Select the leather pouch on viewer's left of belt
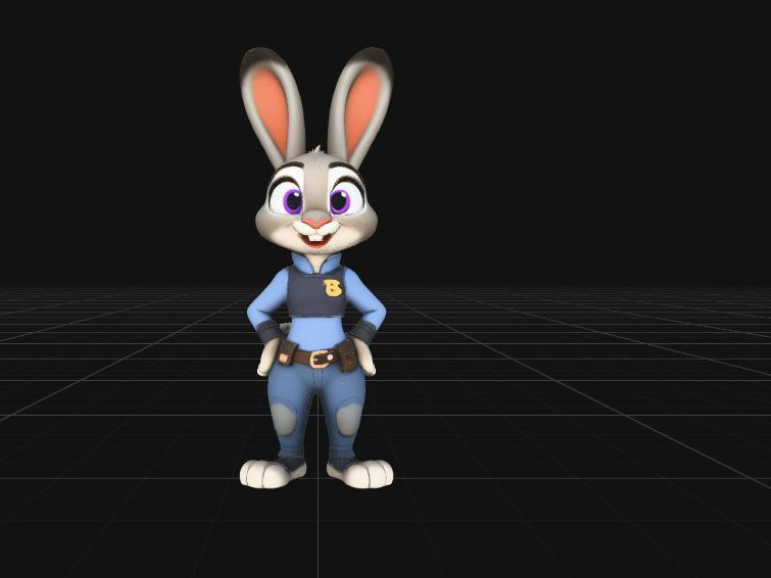Viewport: 771px width, 578px height. click(287, 352)
